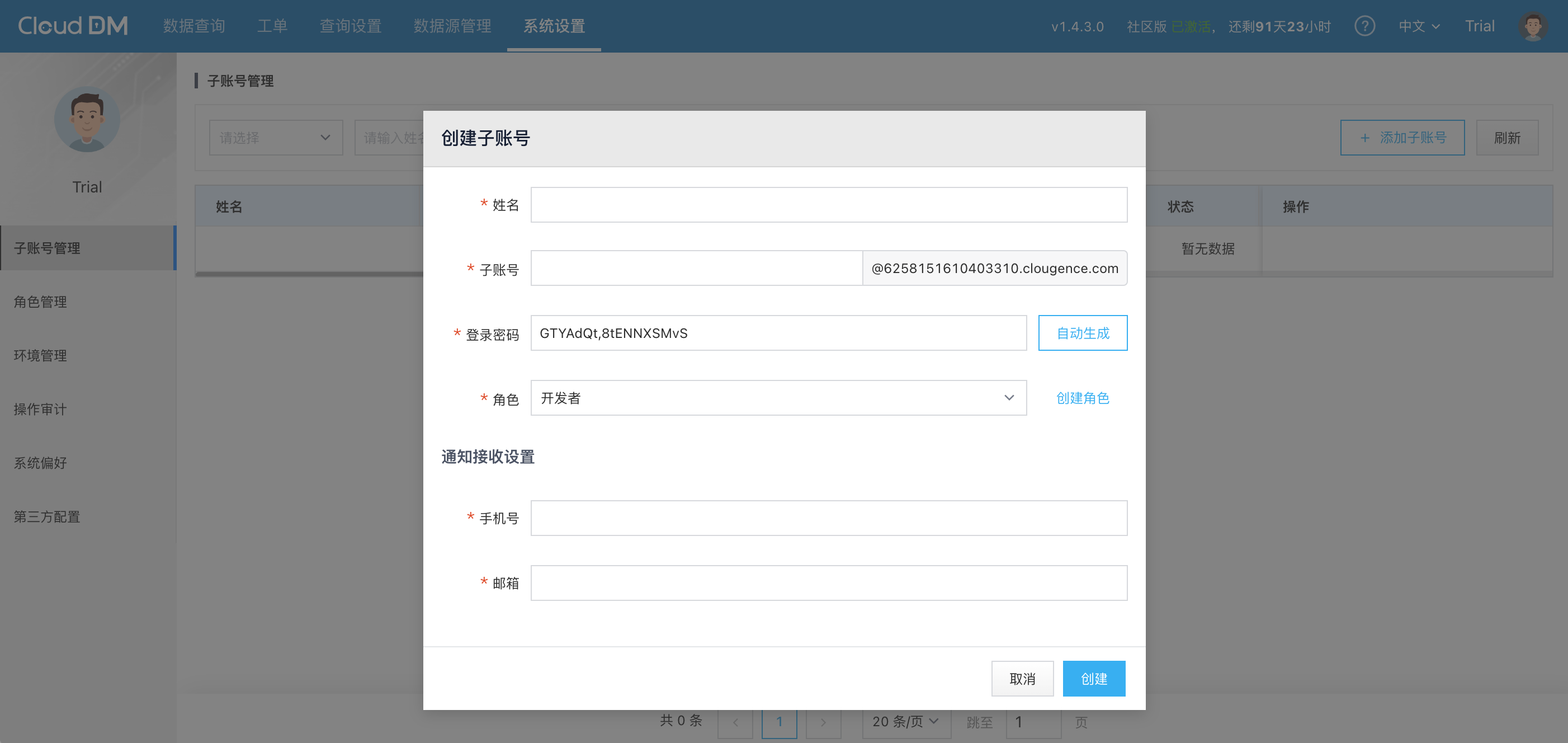Viewport: 1568px width, 743px height.
Task: Select 角色管理 in sidebar
Action: 41,302
